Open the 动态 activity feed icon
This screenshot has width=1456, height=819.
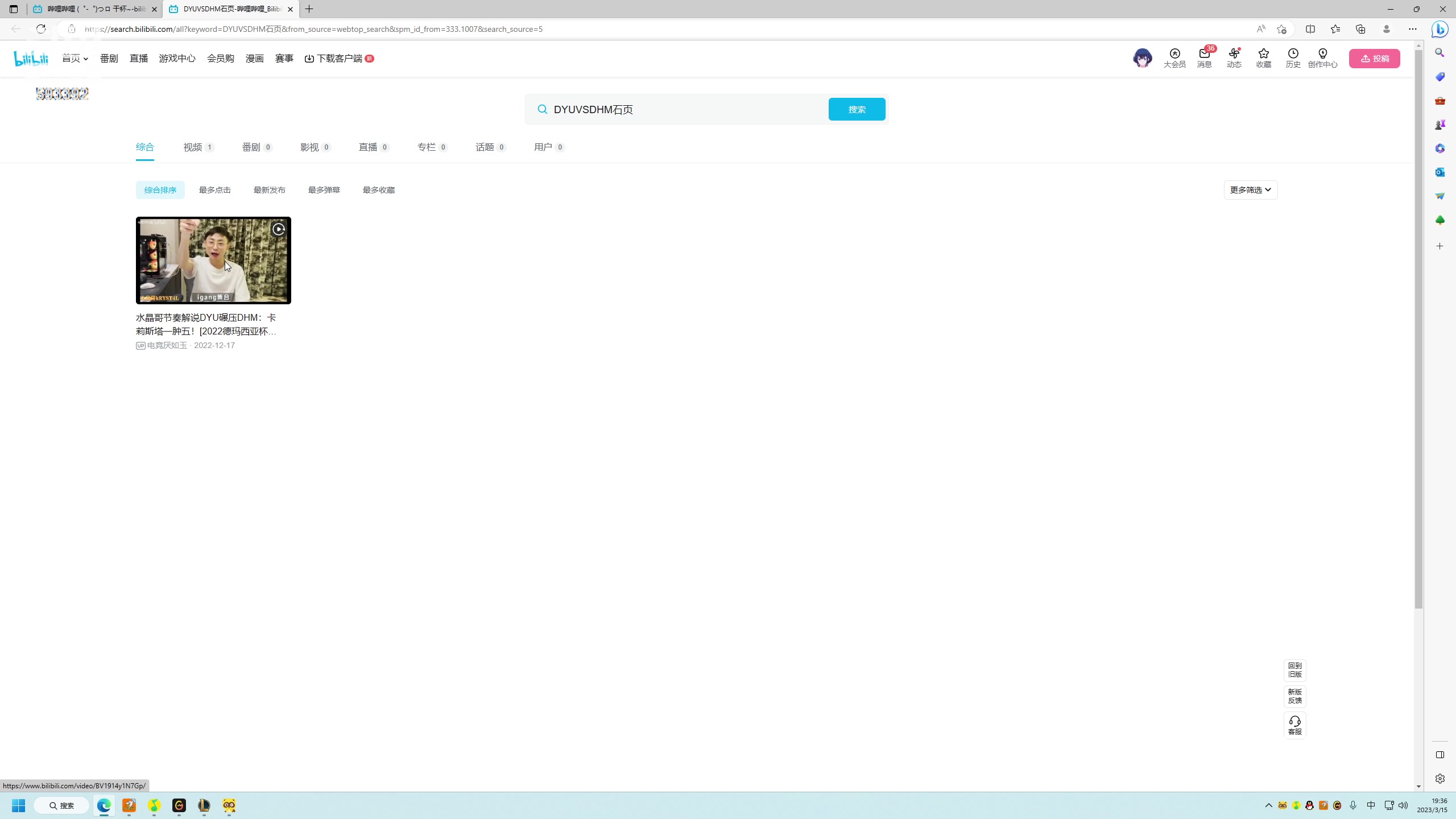click(x=1234, y=58)
